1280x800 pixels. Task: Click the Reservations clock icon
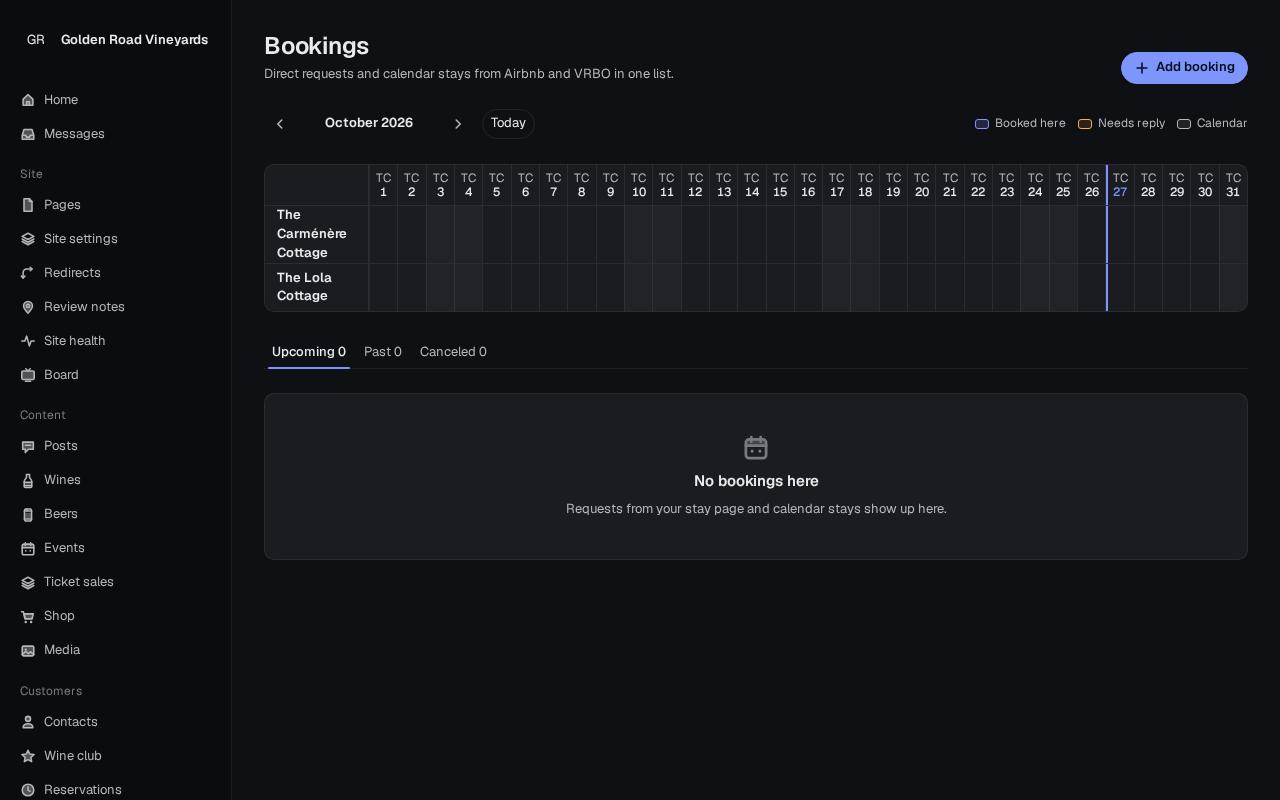28,790
